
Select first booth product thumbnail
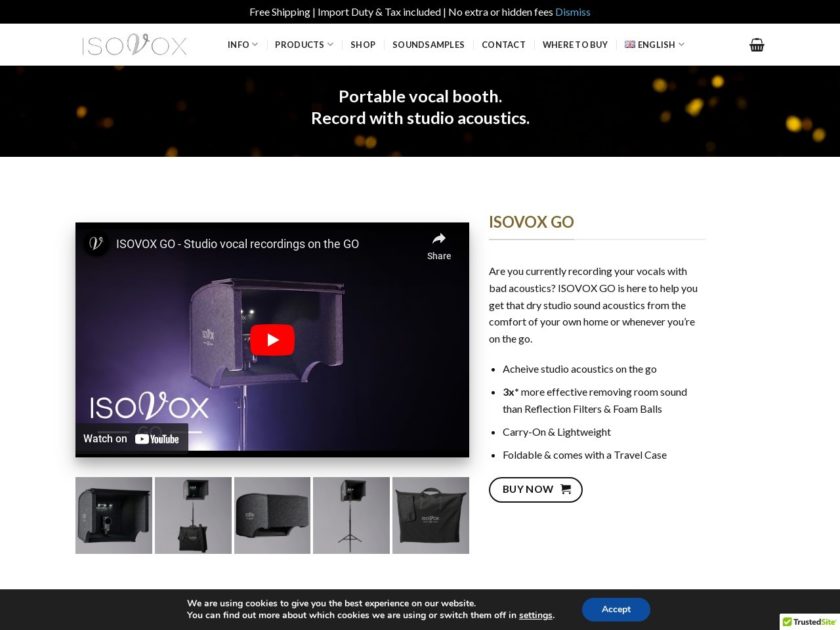(x=114, y=515)
